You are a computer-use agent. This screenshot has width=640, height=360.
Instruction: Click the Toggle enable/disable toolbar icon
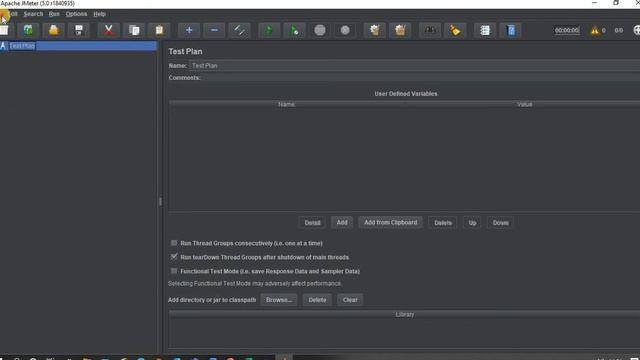[x=240, y=30]
